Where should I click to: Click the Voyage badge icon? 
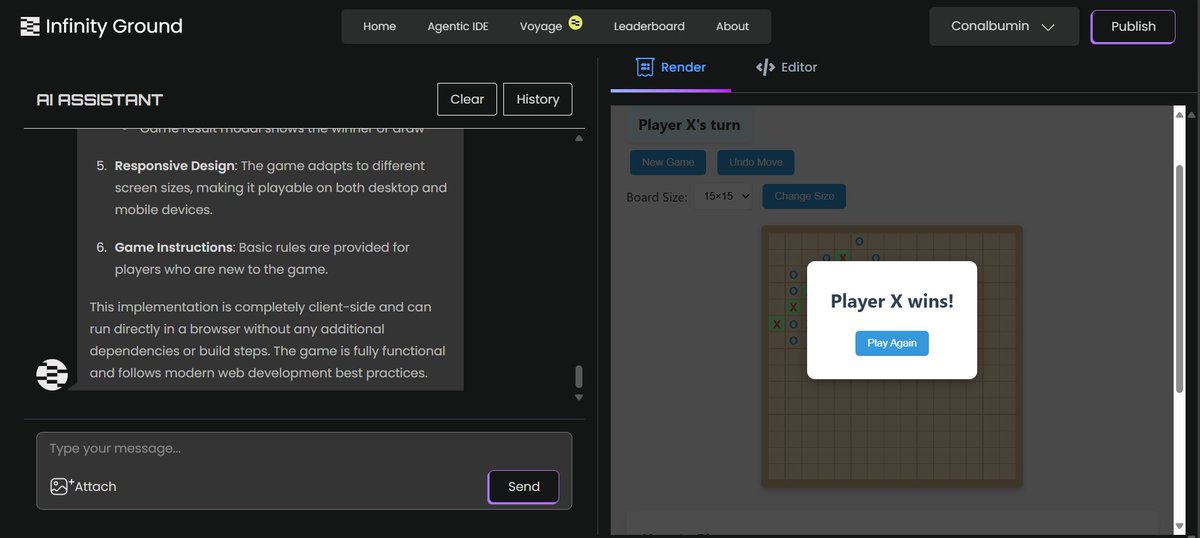pyautogui.click(x=575, y=22)
